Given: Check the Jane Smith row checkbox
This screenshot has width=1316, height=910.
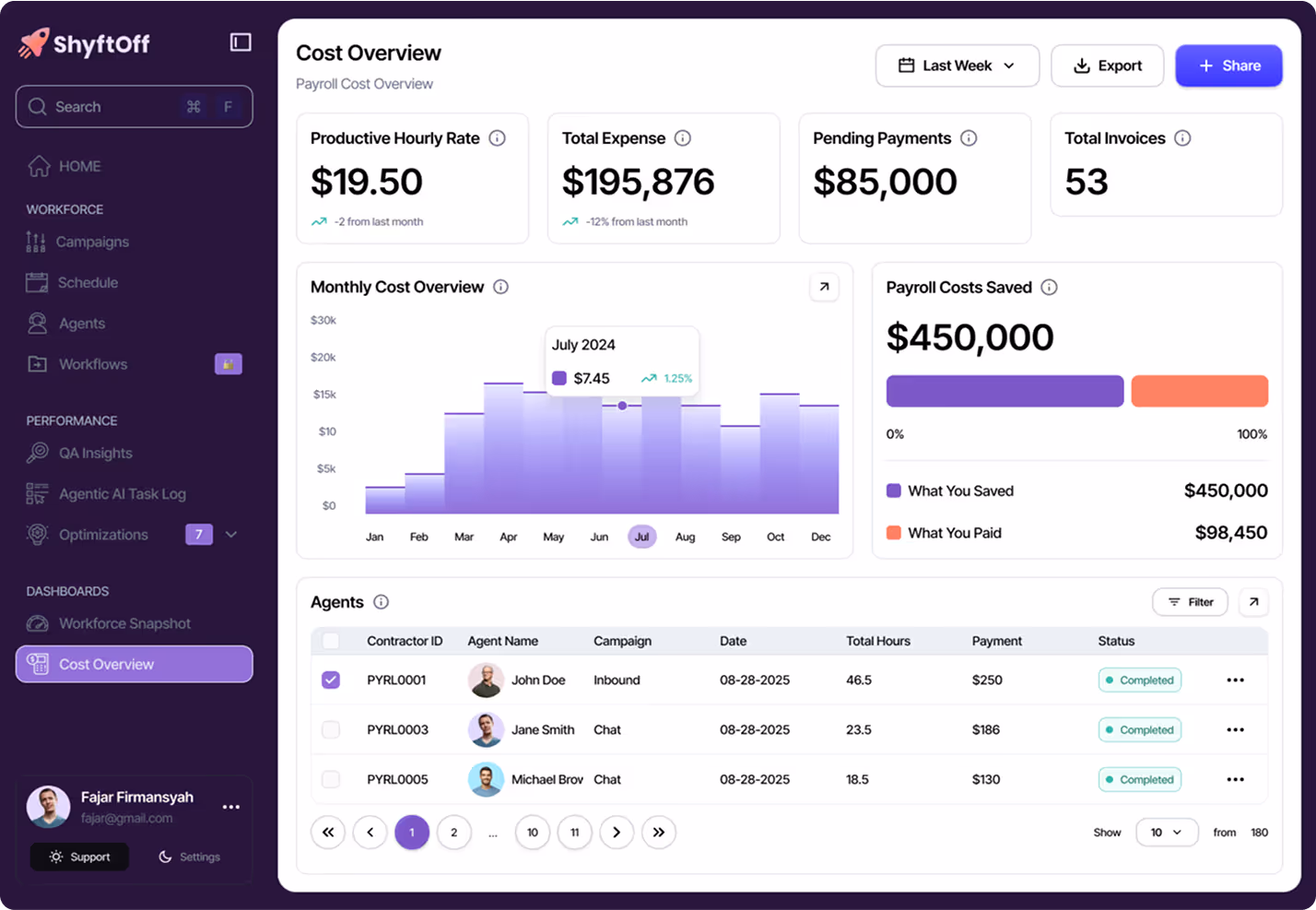Looking at the screenshot, I should [x=330, y=729].
